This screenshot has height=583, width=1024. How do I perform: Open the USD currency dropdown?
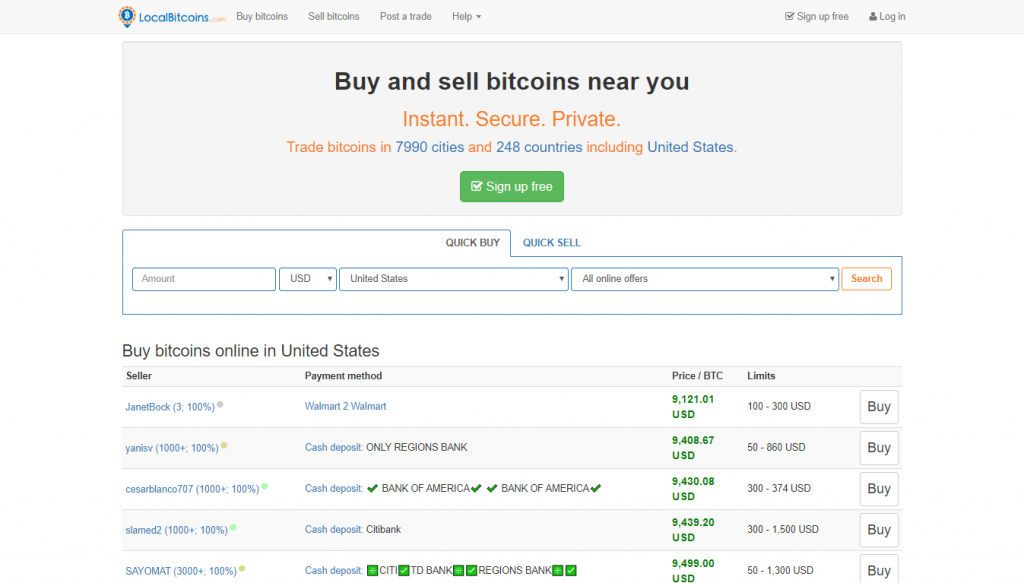(x=308, y=279)
